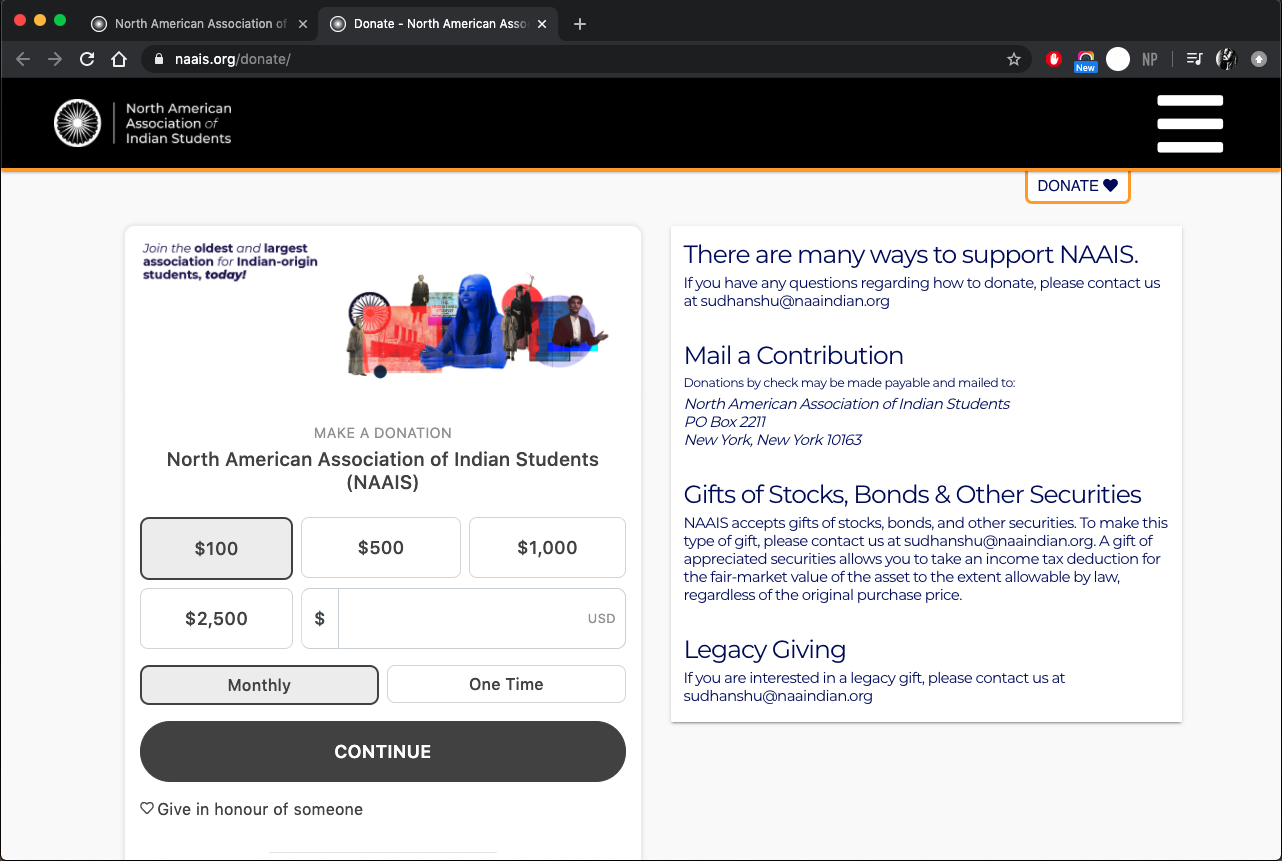The image size is (1282, 861).
Task: Close the first North American Association tab
Action: (x=303, y=24)
